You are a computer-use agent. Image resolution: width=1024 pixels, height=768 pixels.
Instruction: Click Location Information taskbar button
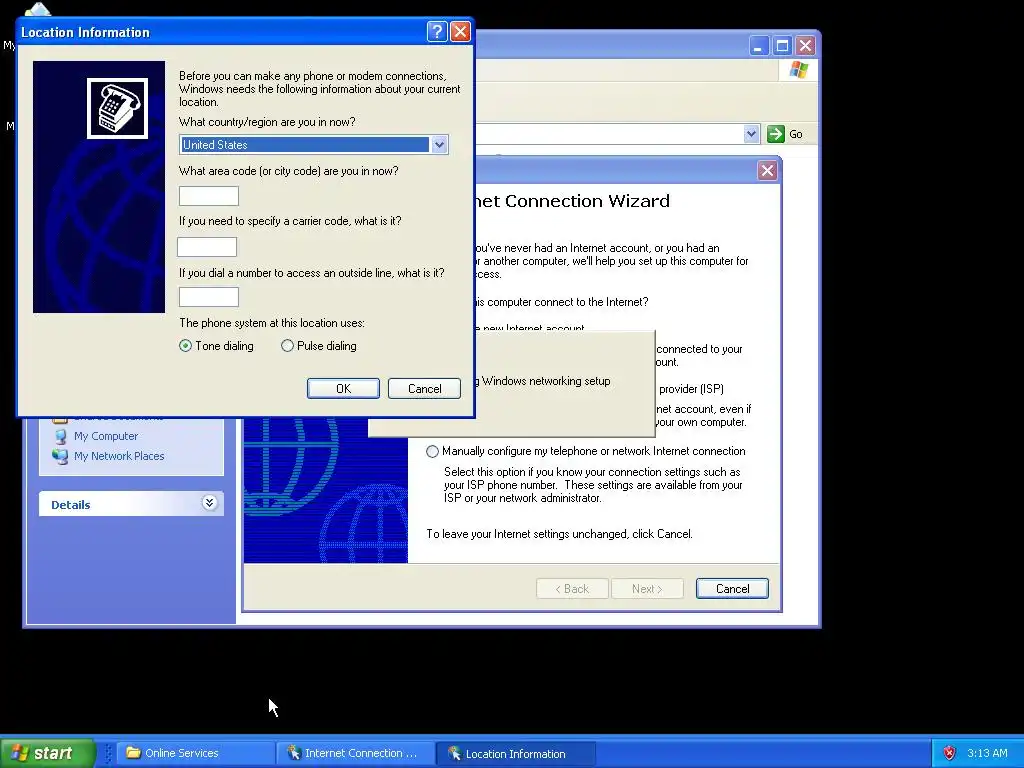click(x=515, y=754)
